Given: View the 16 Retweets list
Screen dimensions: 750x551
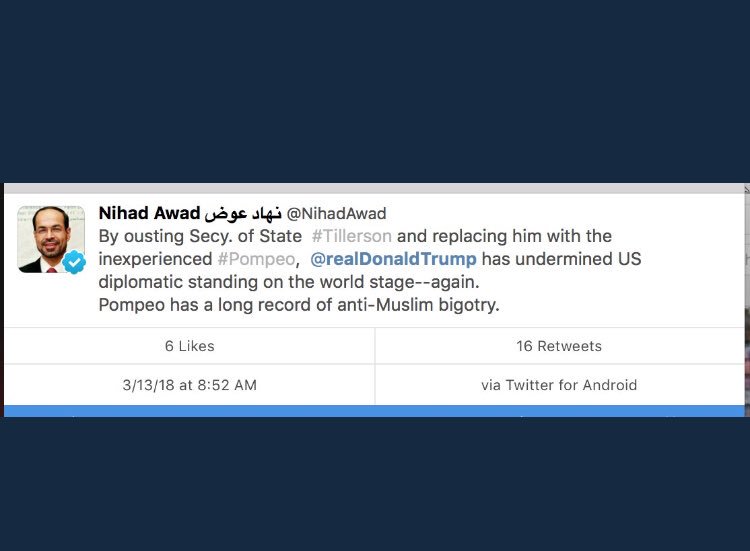Looking at the screenshot, I should pyautogui.click(x=559, y=346).
